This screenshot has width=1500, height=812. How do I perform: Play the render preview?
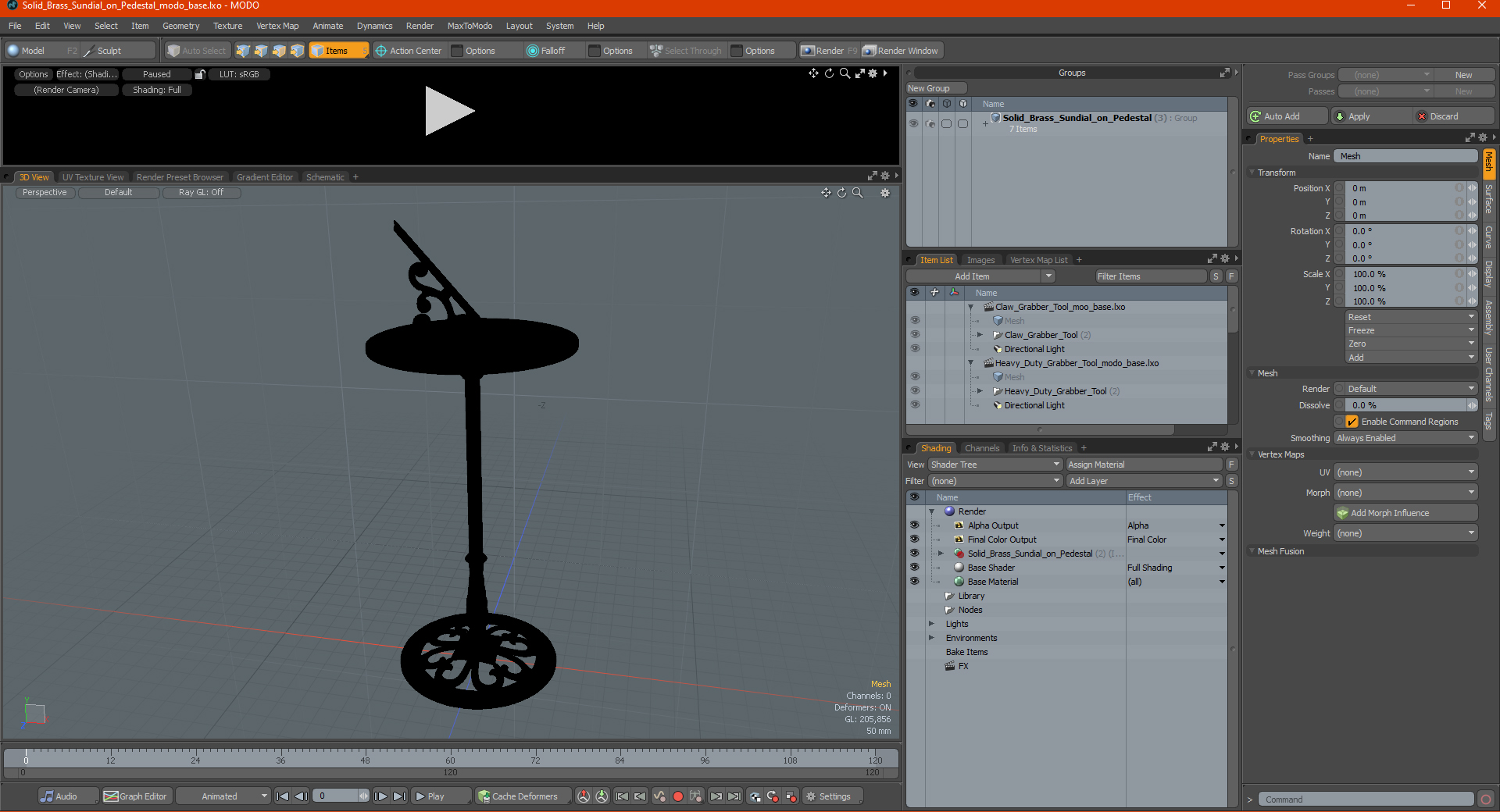448,112
